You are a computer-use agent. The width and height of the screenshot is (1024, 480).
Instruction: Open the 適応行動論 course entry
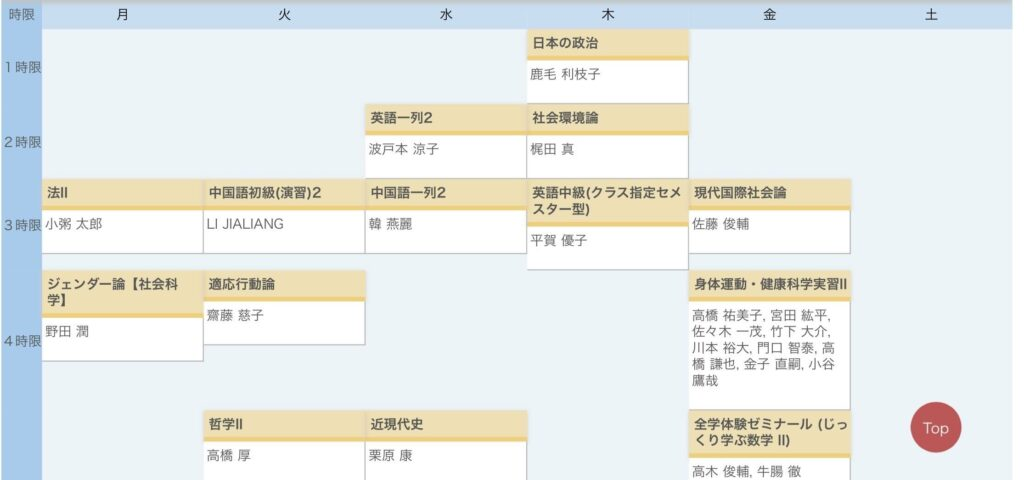click(242, 285)
